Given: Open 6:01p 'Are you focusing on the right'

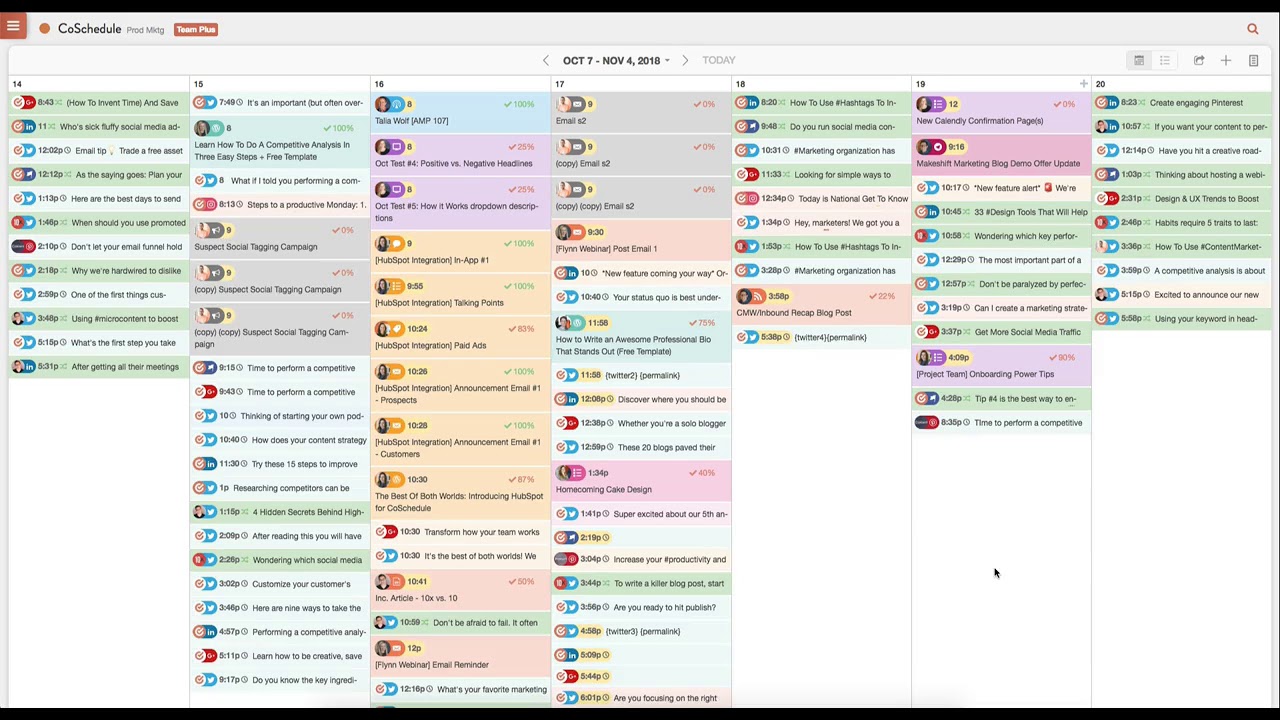Looking at the screenshot, I should coord(640,698).
